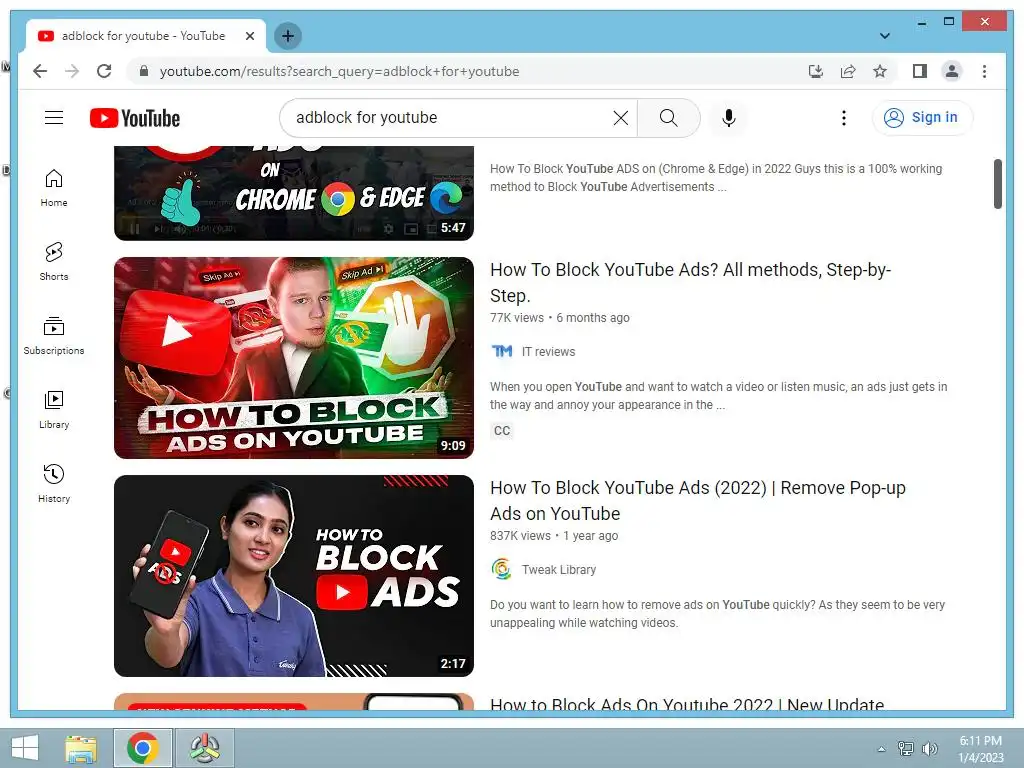Screen dimensions: 1024x768
Task: Open the Windows Start button
Action: point(25,748)
